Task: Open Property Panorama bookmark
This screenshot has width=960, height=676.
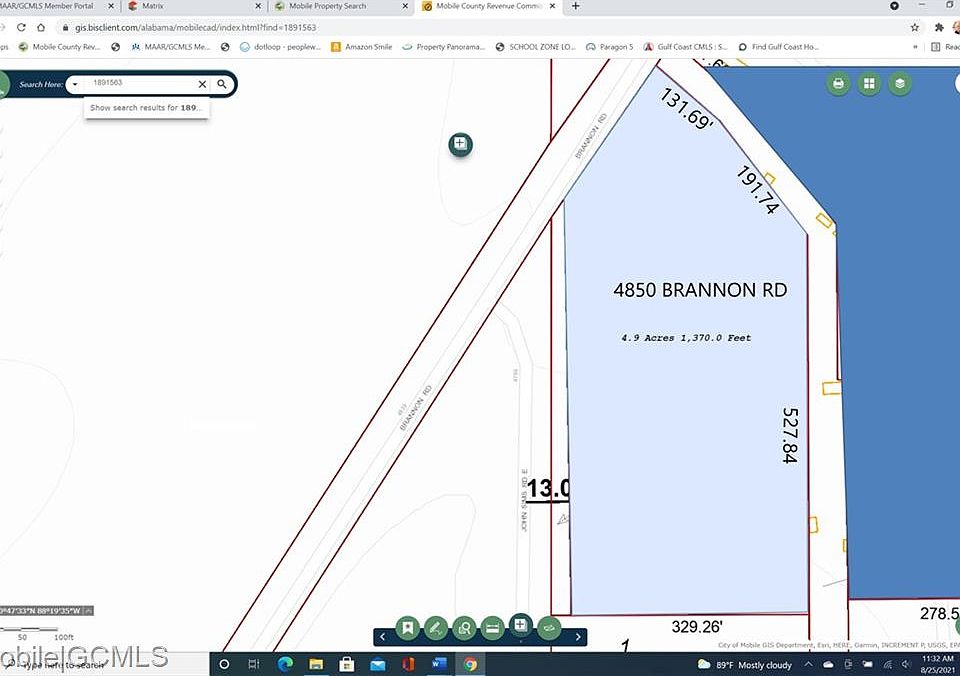Action: (x=444, y=47)
